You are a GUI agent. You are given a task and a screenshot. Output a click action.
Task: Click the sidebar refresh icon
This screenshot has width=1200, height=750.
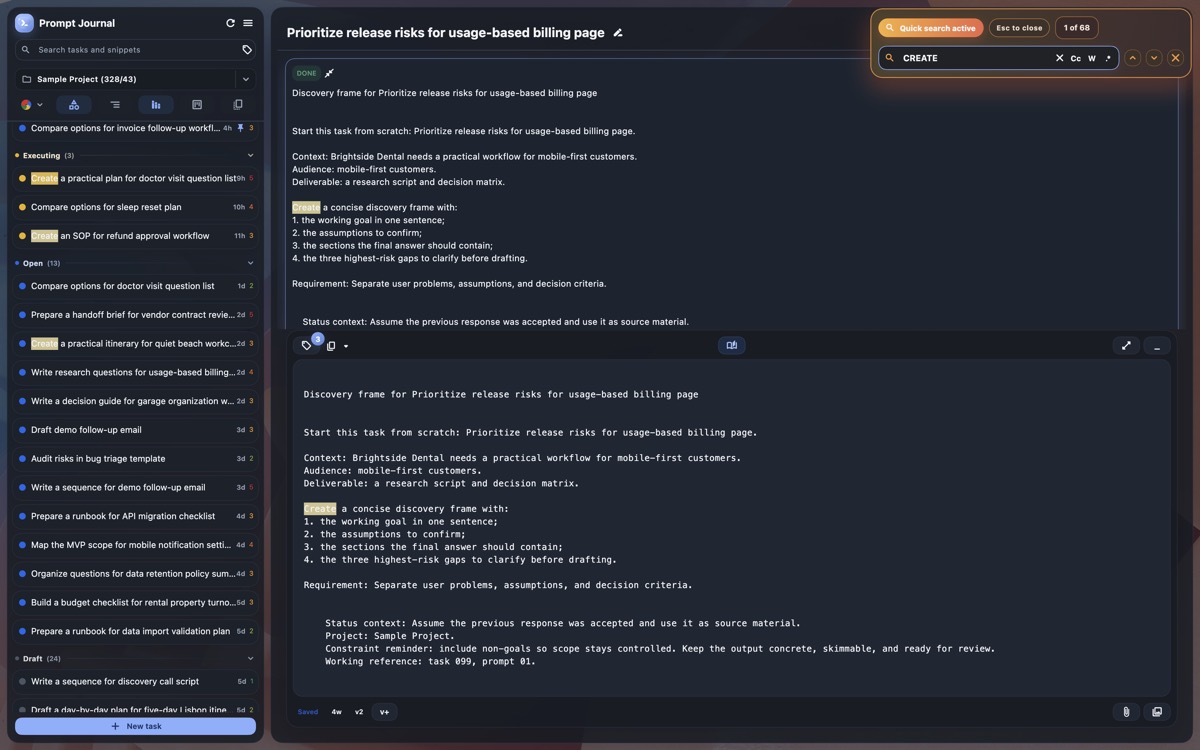[230, 23]
